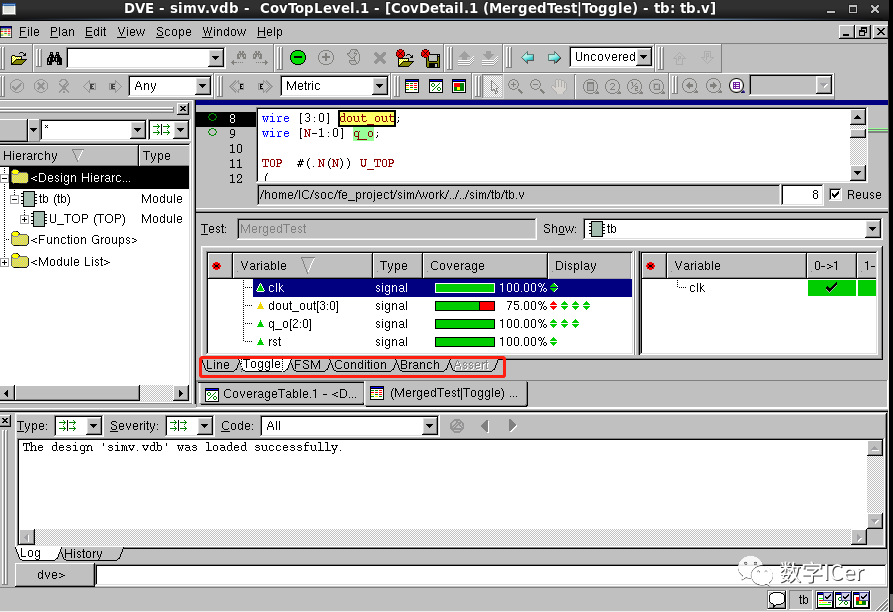Open the annotated source view icon
The width and height of the screenshot is (893, 612).
413,86
